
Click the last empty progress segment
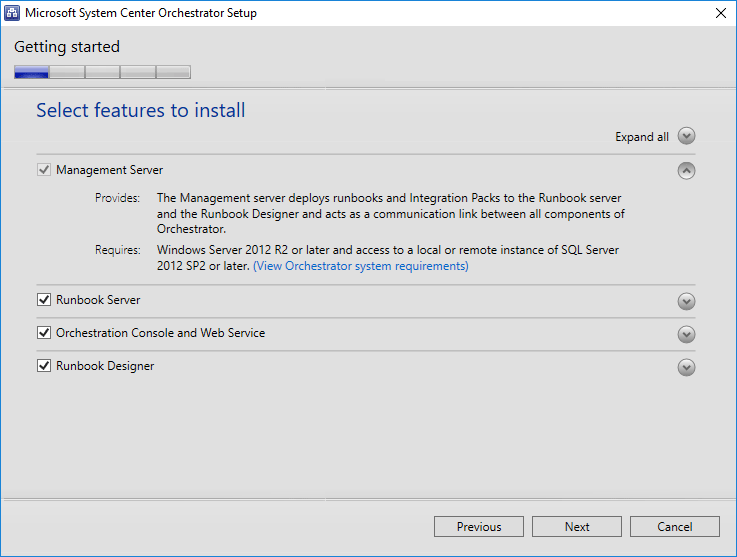coord(173,72)
